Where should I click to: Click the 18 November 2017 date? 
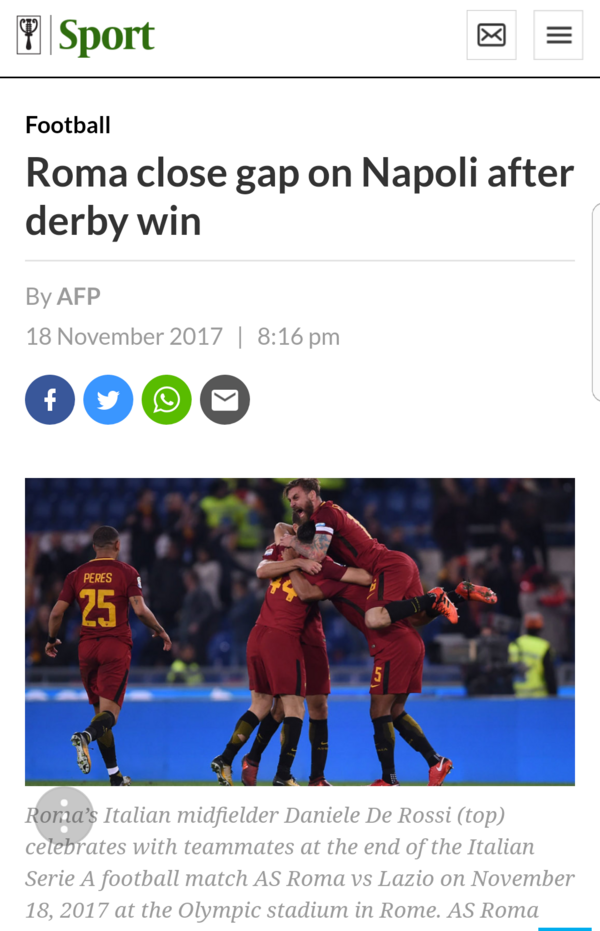pos(124,337)
